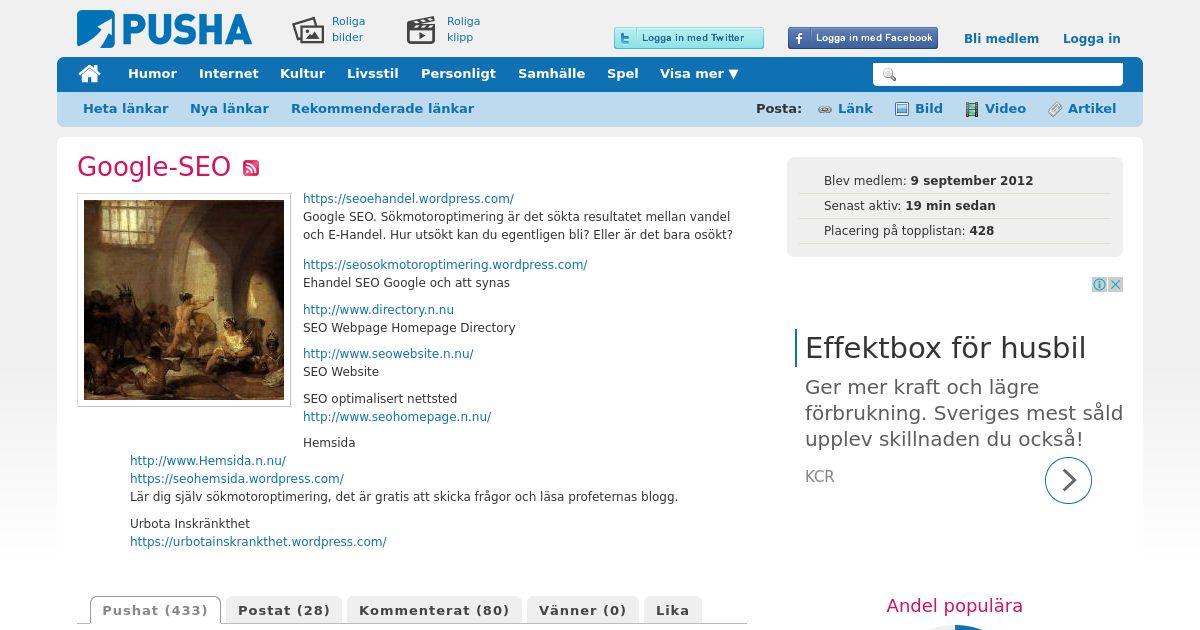Click the Roliga klipp film clapper icon
The image size is (1200, 630).
coord(421,30)
